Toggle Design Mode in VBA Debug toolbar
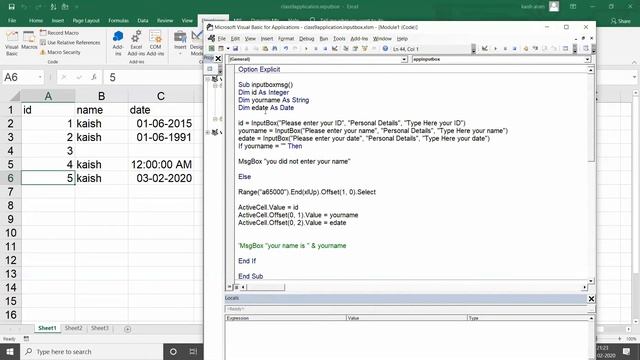 tap(484, 49)
